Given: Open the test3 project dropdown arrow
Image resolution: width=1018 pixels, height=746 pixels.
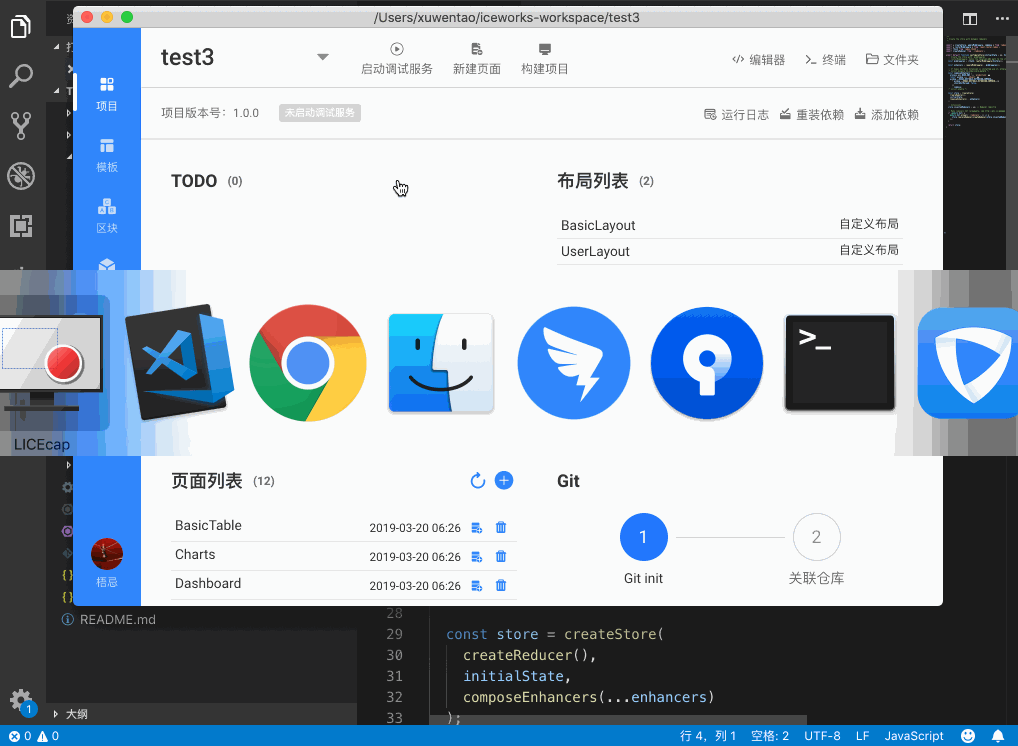Looking at the screenshot, I should pyautogui.click(x=322, y=57).
